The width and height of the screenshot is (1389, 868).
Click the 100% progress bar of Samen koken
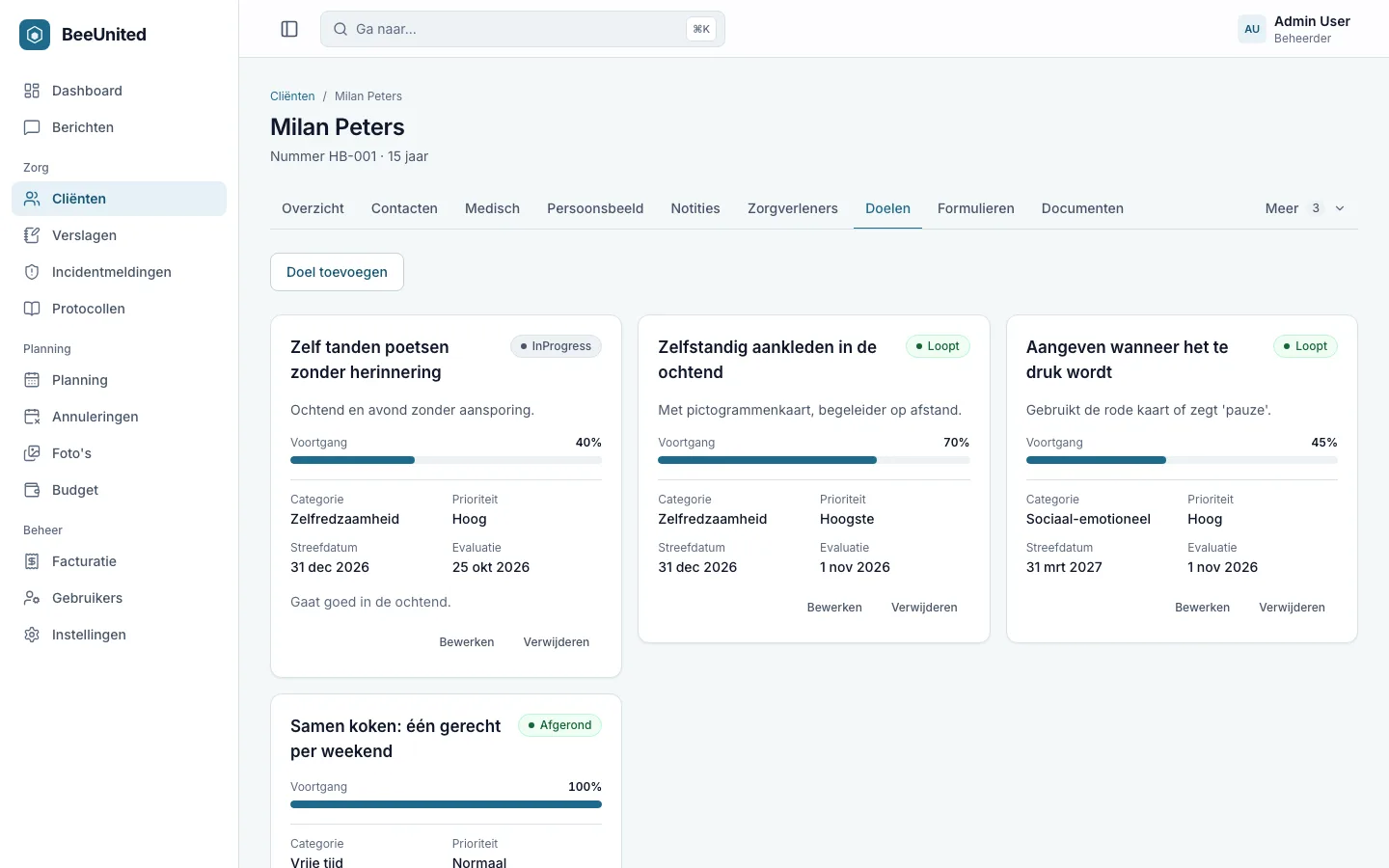pyautogui.click(x=446, y=804)
